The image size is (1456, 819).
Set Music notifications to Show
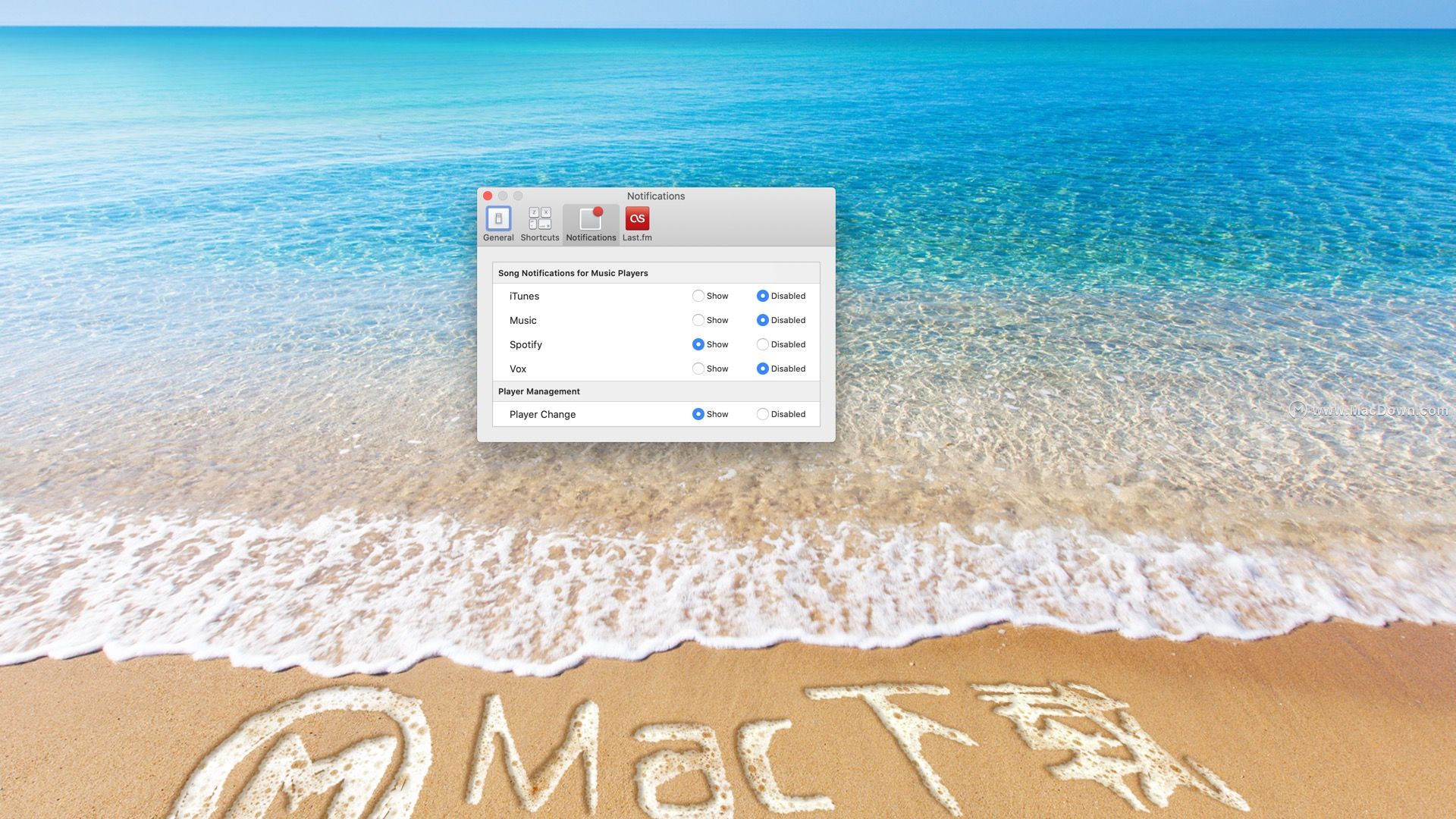coord(698,320)
